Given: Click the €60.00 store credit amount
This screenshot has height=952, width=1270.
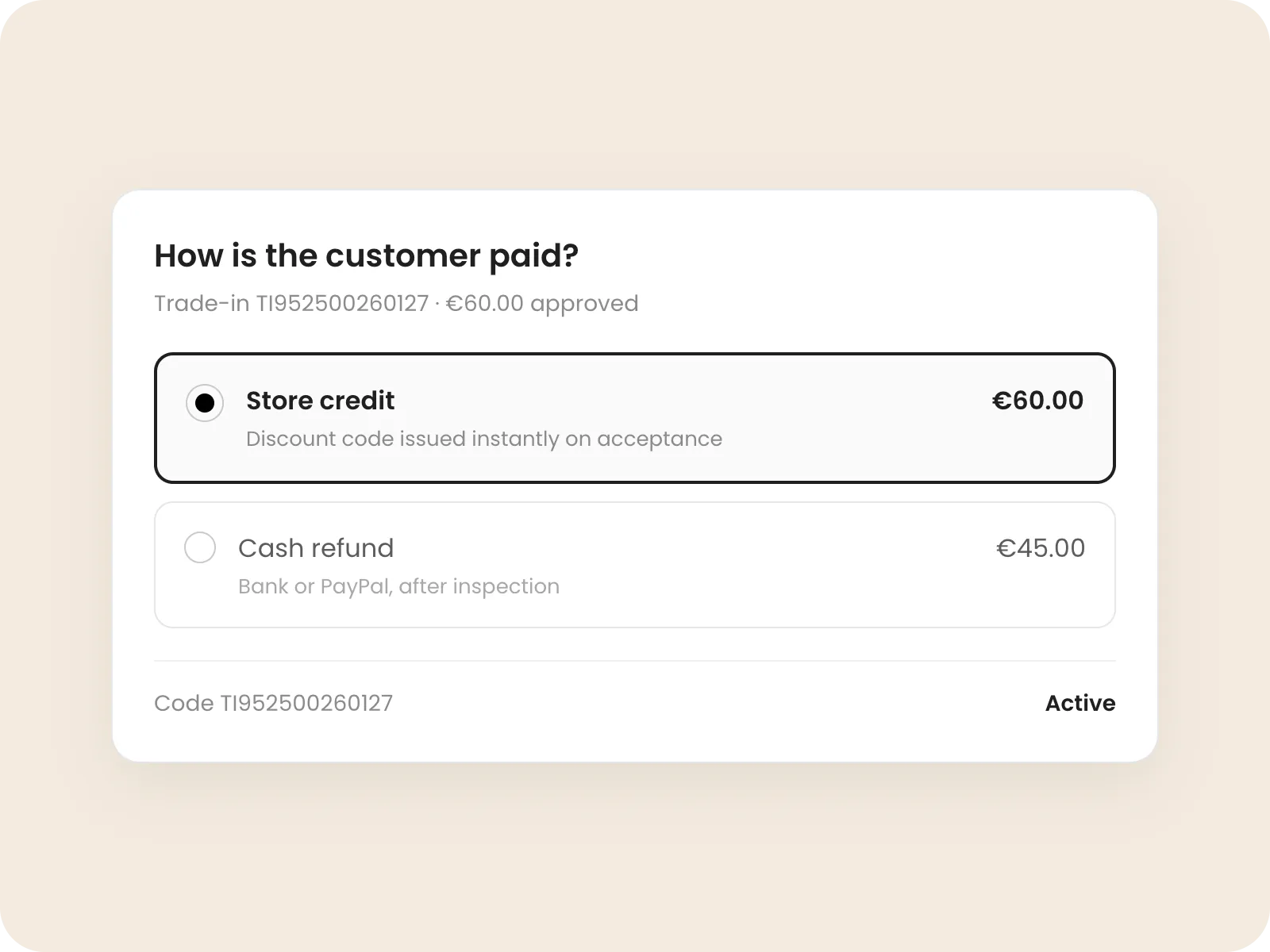Looking at the screenshot, I should coord(1037,401).
